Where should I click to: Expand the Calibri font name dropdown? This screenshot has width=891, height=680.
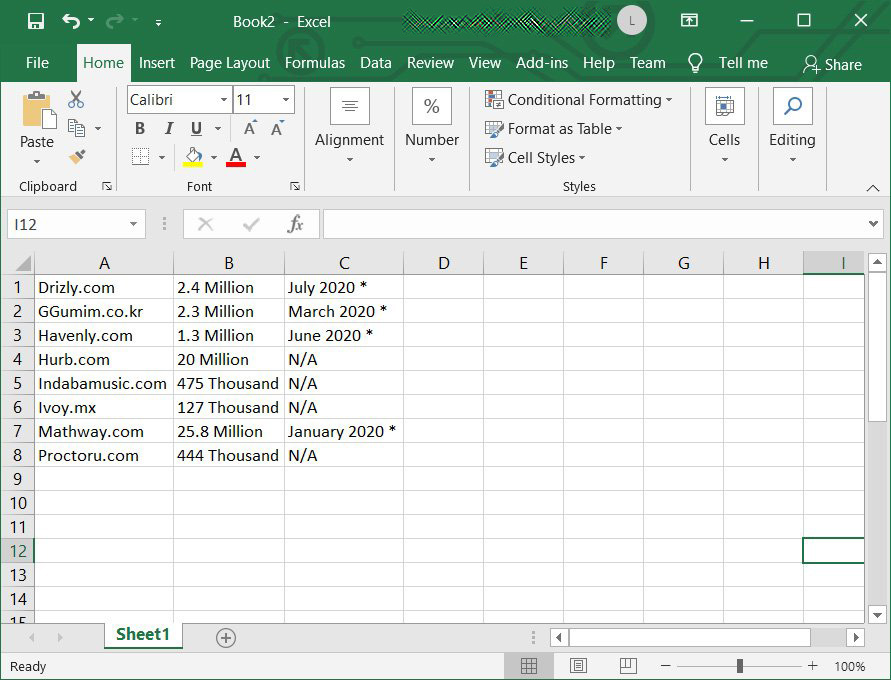click(224, 100)
